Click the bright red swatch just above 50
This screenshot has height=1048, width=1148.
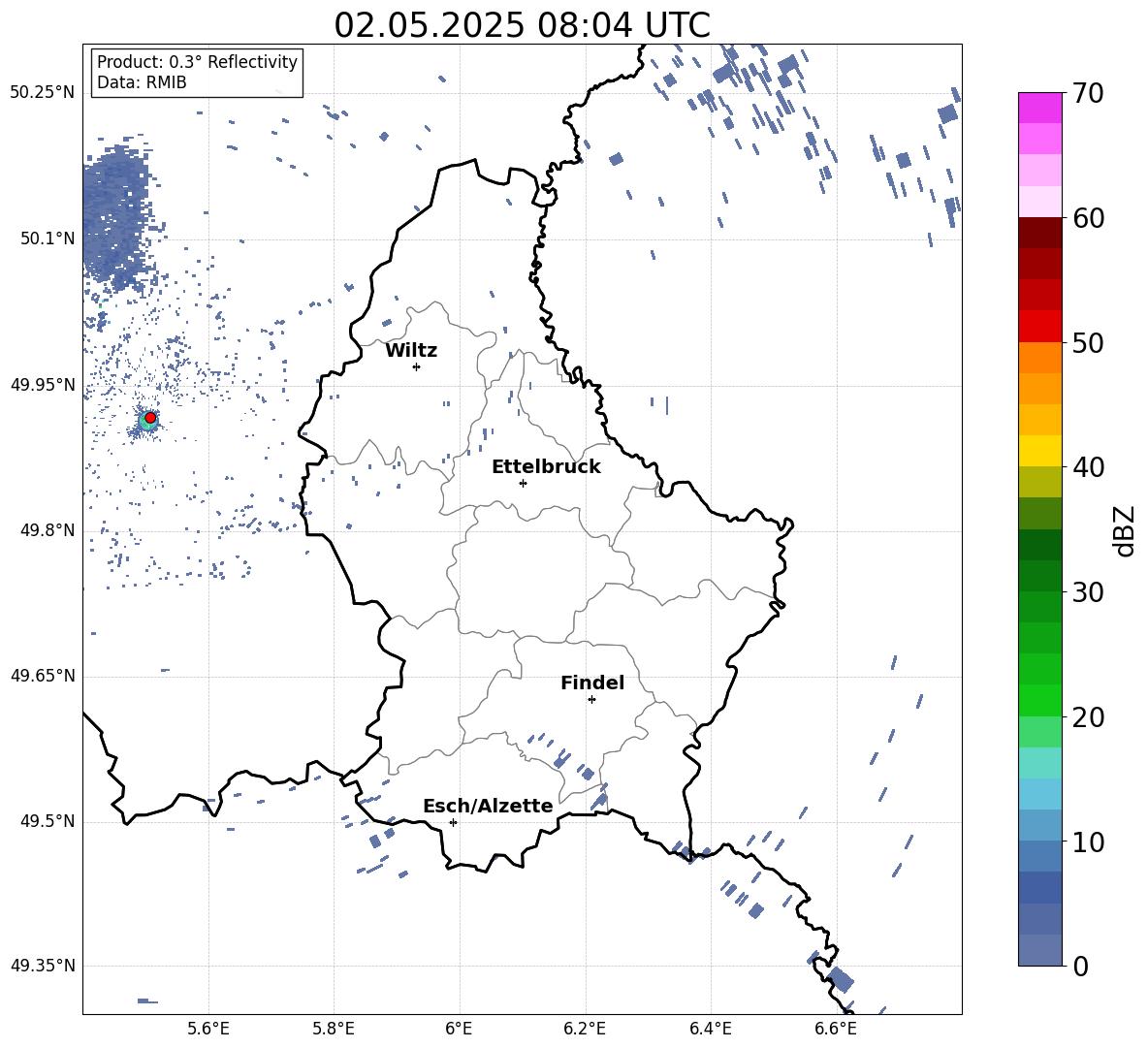(x=1039, y=327)
